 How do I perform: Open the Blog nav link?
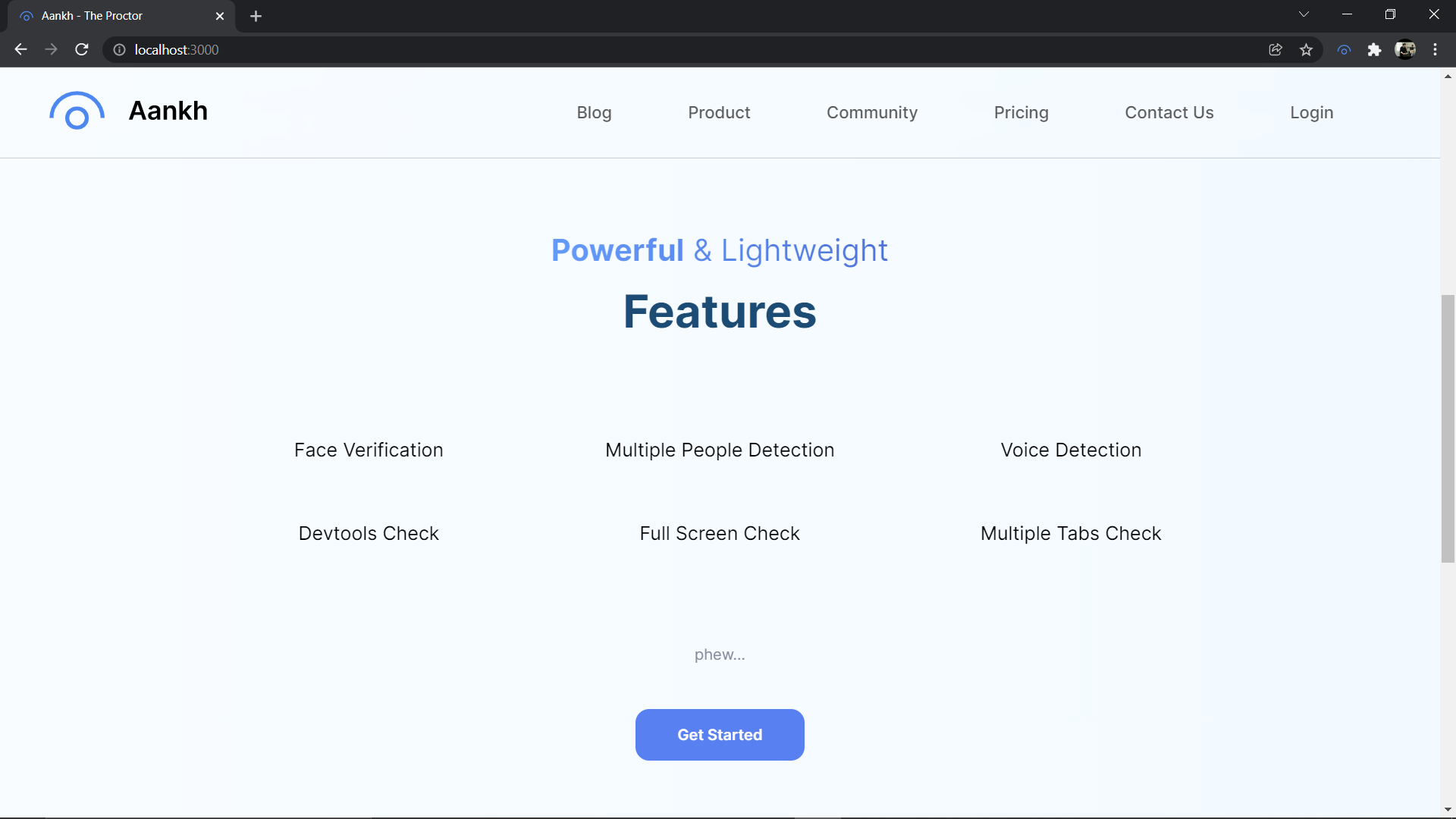[594, 112]
